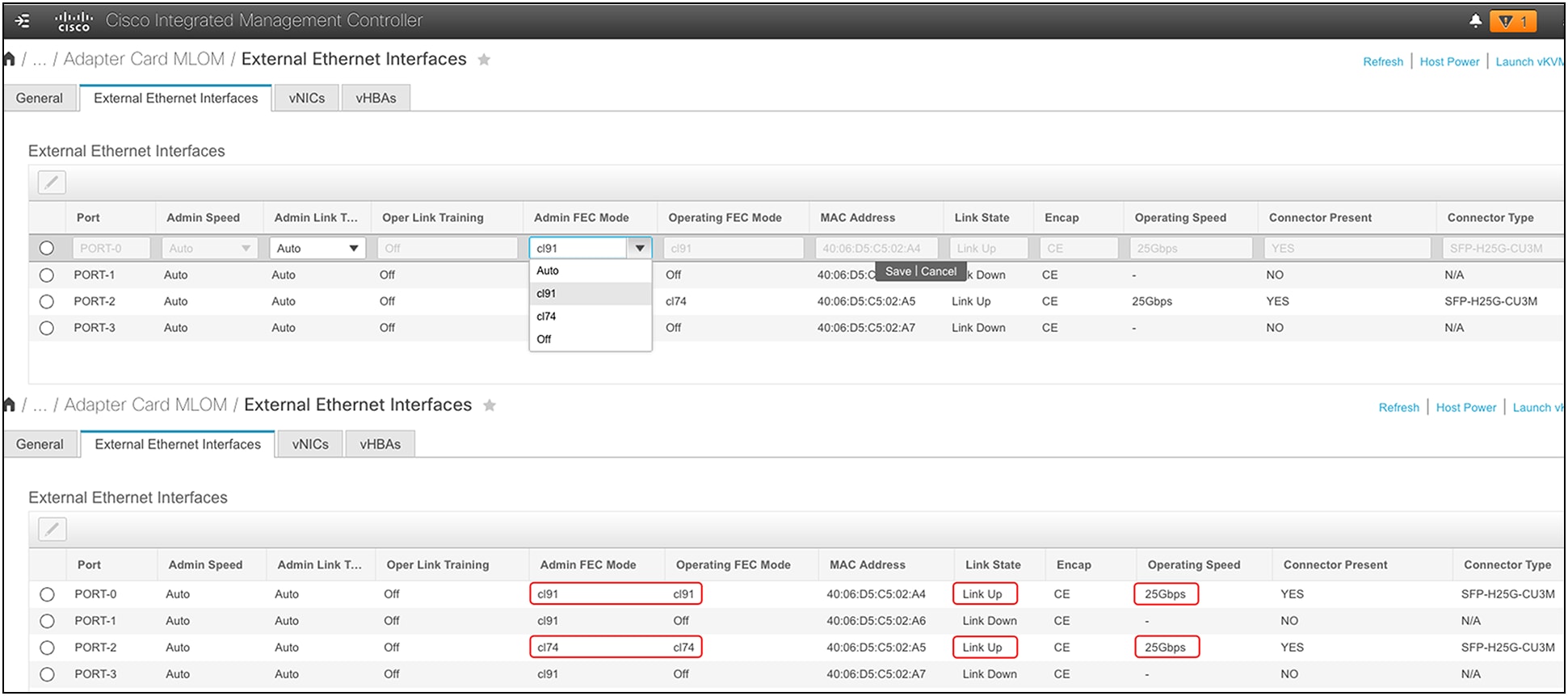1568x696 pixels.
Task: Open vHBAs tab in lower panel
Action: pyautogui.click(x=380, y=445)
